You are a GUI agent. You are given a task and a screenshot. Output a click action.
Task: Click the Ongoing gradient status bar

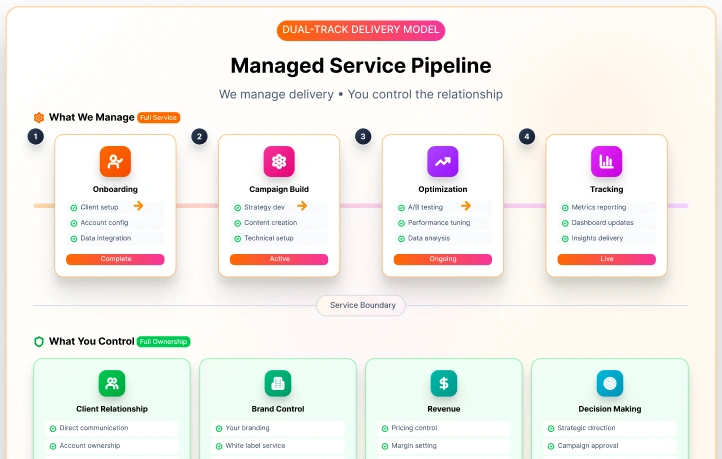[443, 259]
